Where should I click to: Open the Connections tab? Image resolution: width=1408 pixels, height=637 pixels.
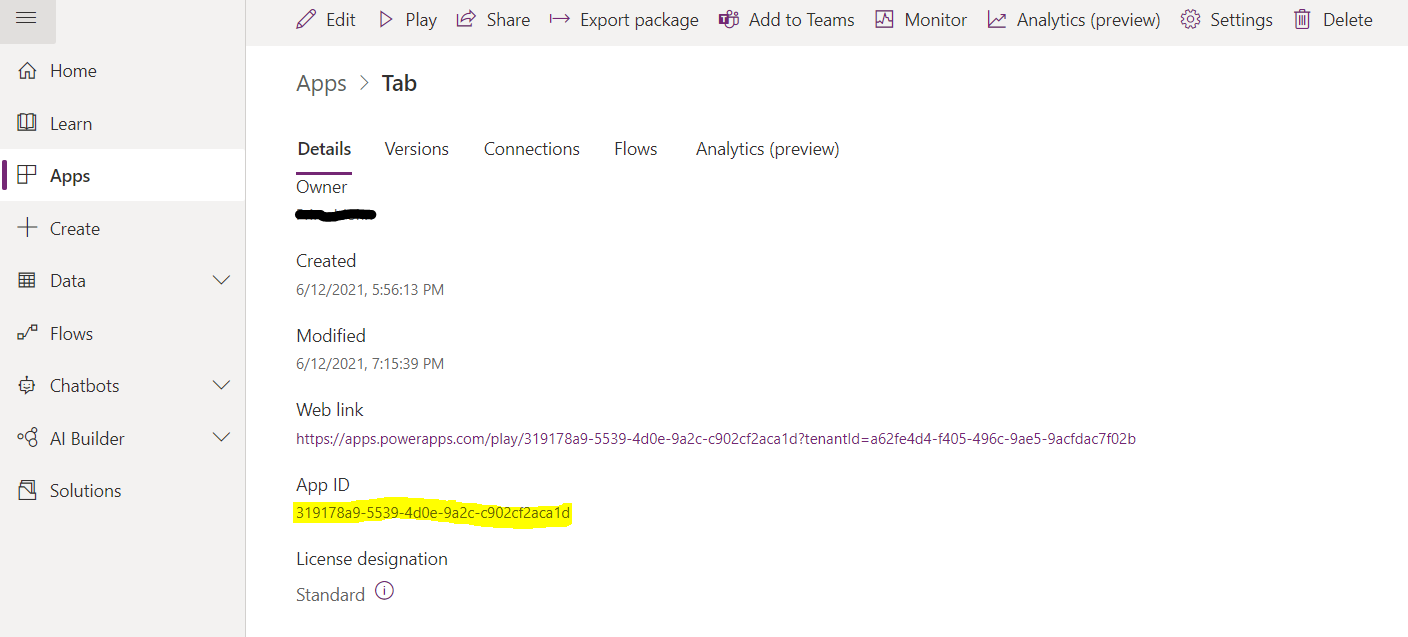tap(531, 148)
